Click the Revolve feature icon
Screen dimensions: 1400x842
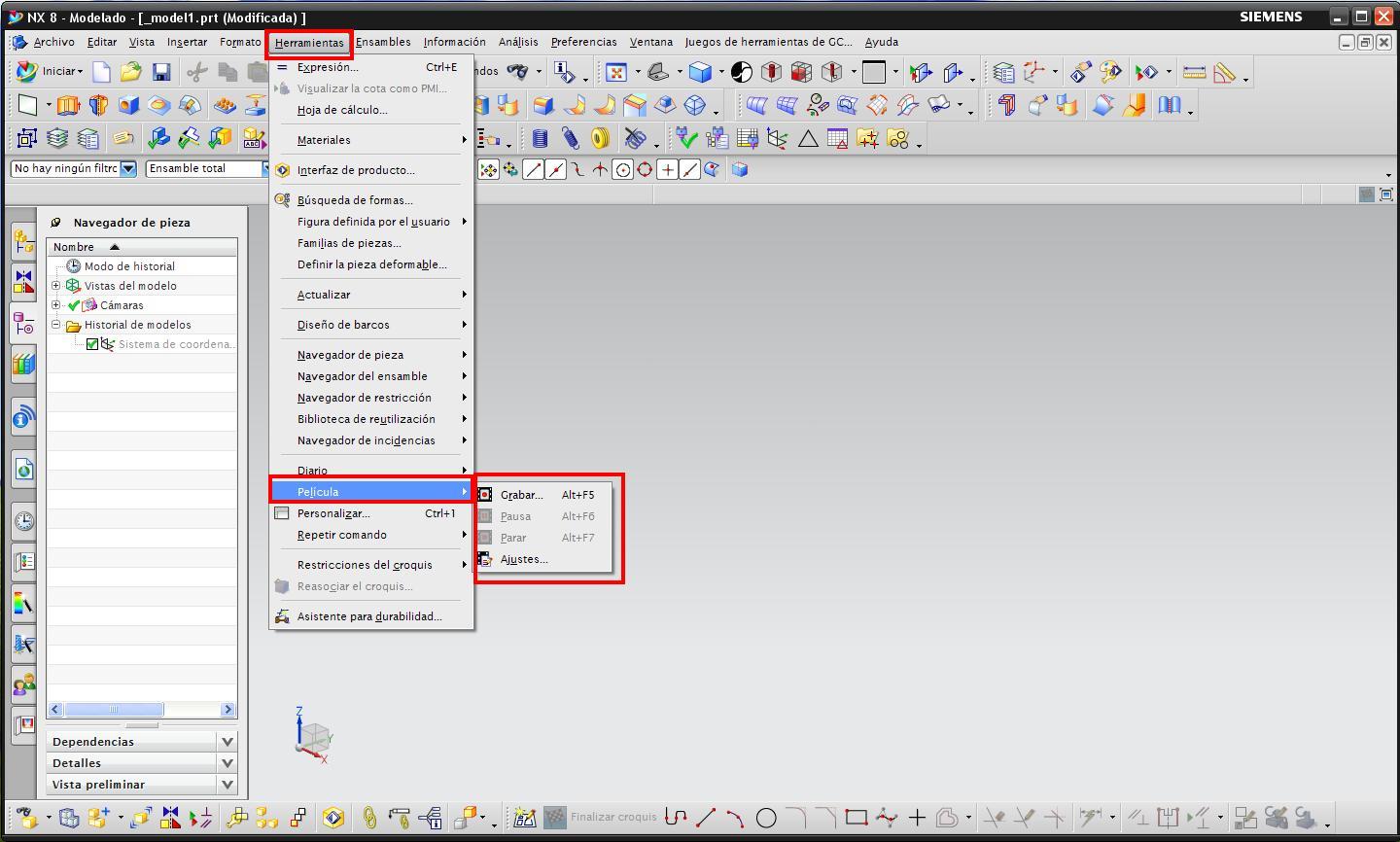tap(97, 105)
